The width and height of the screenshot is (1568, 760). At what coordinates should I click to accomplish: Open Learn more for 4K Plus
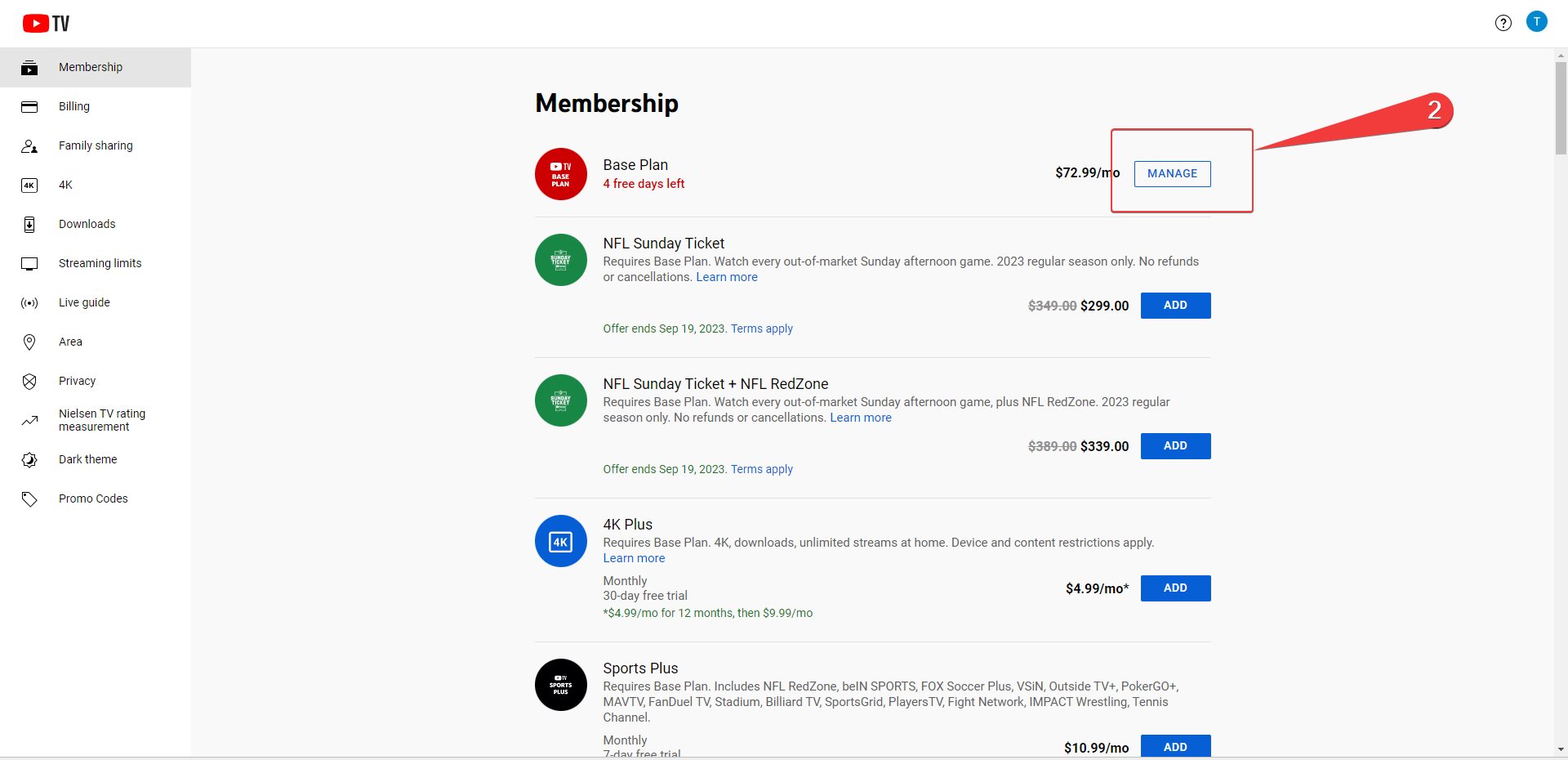[x=633, y=558]
